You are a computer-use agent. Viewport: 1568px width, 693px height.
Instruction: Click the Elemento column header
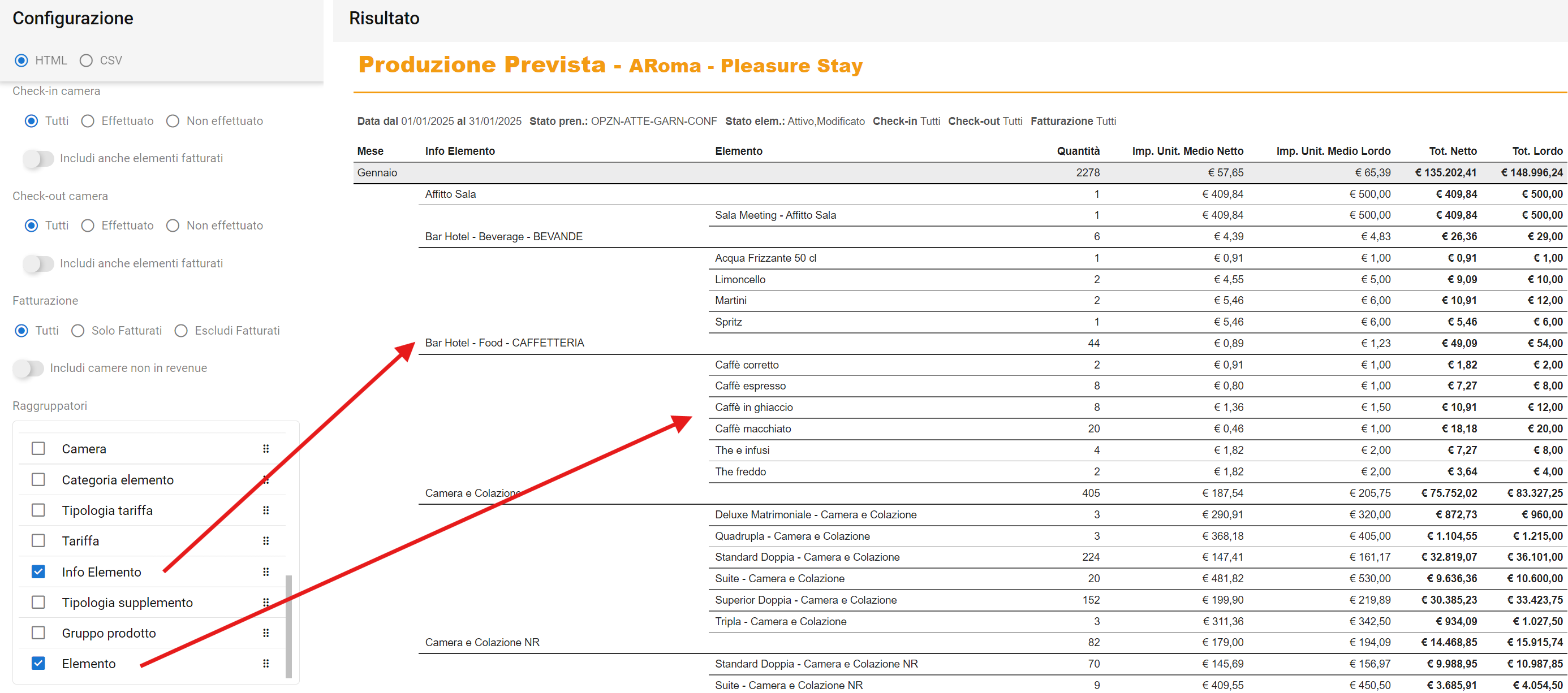coord(738,151)
